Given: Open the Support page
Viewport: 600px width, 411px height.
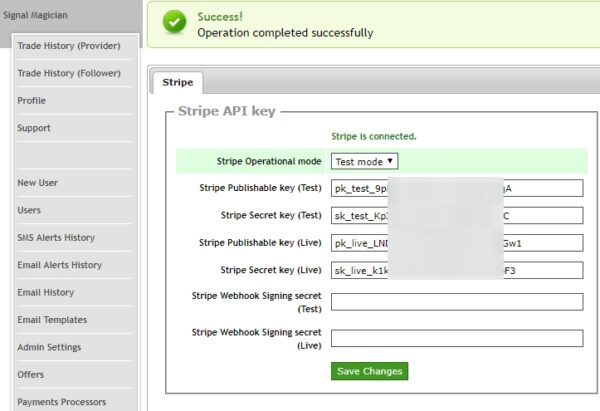Looking at the screenshot, I should 34,128.
